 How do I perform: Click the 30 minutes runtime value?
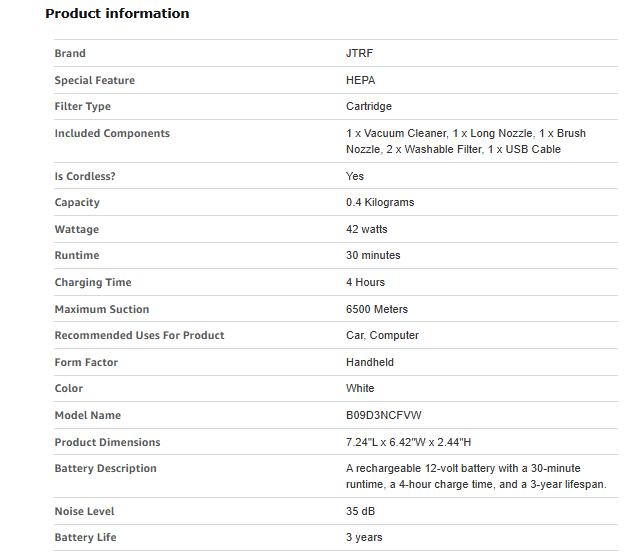click(373, 255)
